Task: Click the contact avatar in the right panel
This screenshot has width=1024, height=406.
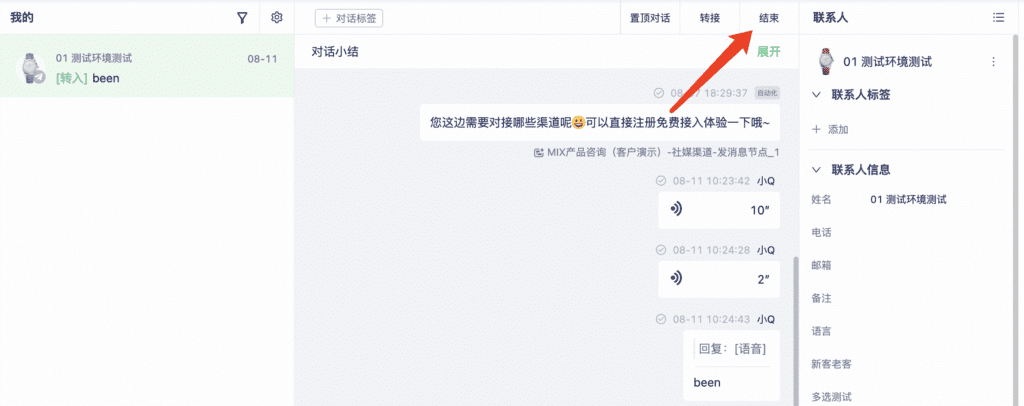Action: (826, 62)
